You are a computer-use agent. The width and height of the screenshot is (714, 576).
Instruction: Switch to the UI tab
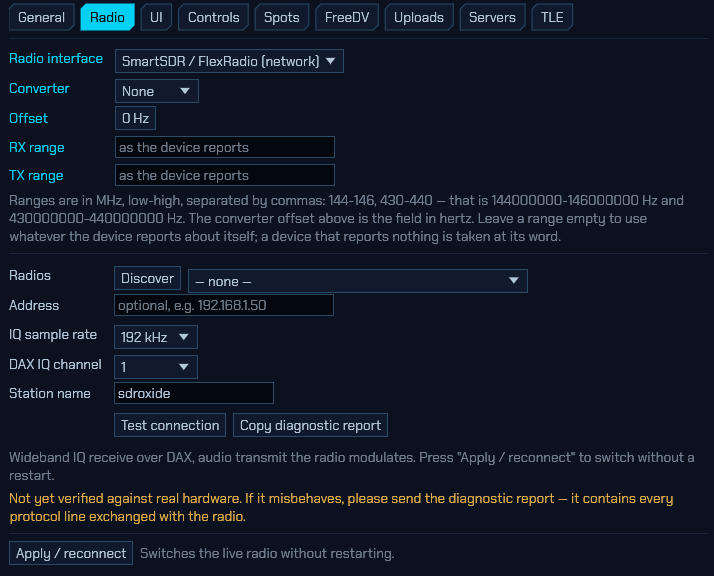pos(156,17)
